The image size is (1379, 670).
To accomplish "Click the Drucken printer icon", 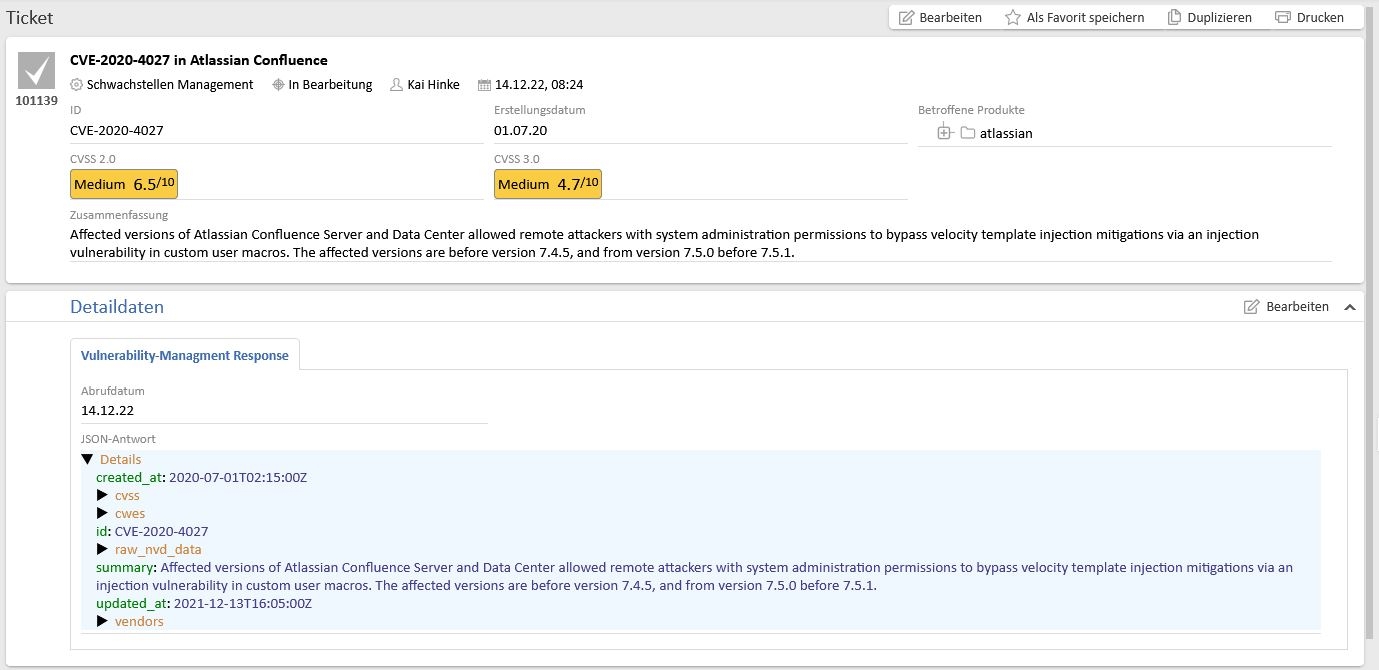I will [x=1283, y=18].
